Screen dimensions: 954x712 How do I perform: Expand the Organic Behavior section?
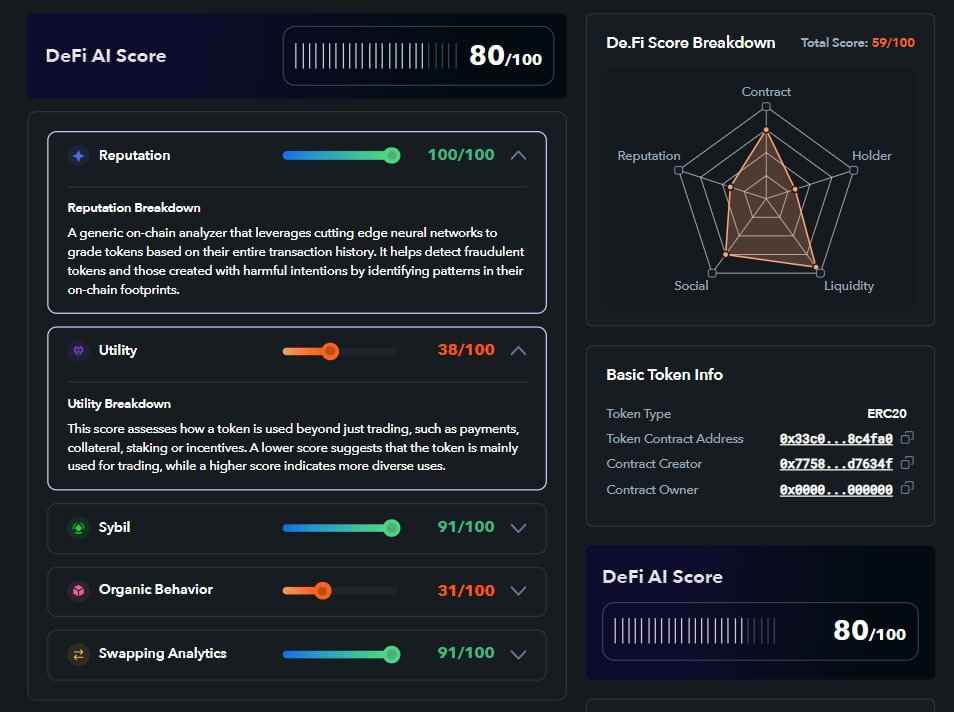(x=518, y=591)
